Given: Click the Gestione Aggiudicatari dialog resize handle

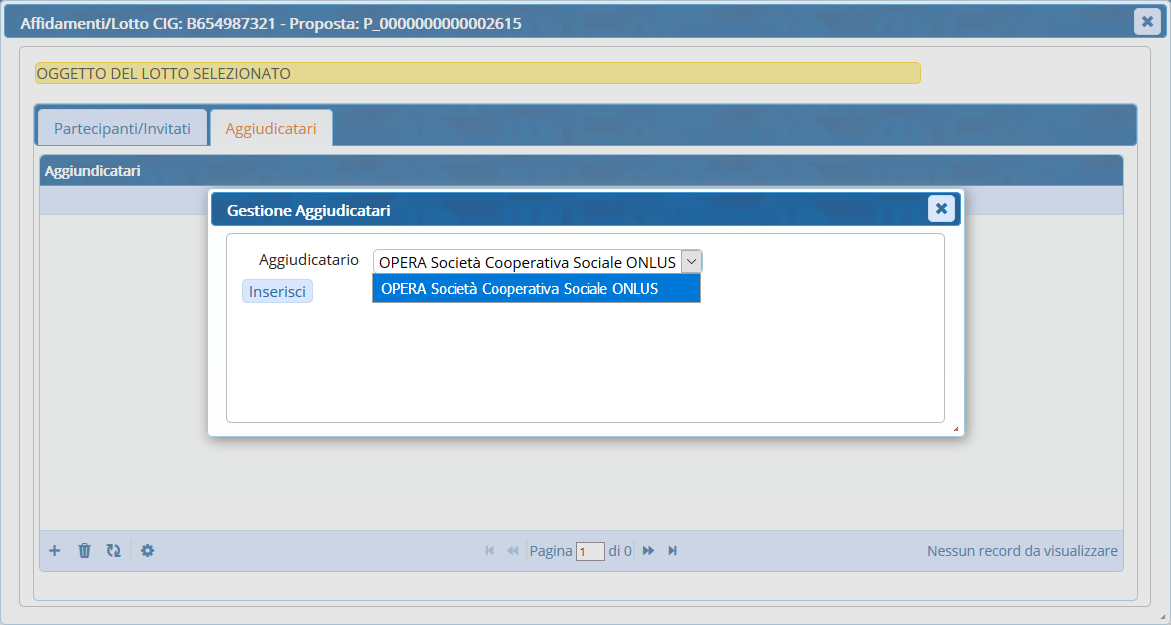Looking at the screenshot, I should (x=955, y=429).
